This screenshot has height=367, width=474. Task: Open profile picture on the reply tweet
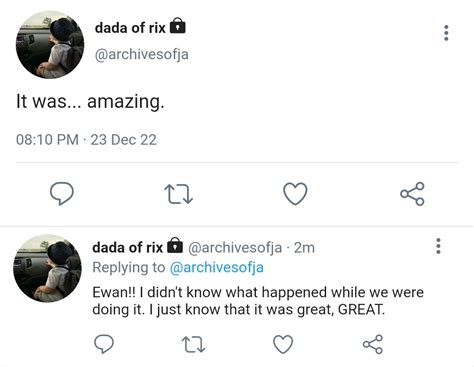pos(47,268)
